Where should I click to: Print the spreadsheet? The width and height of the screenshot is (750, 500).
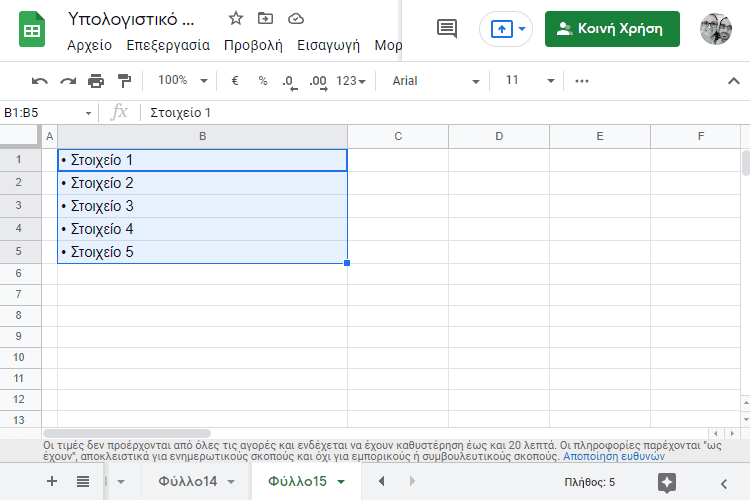click(x=96, y=81)
